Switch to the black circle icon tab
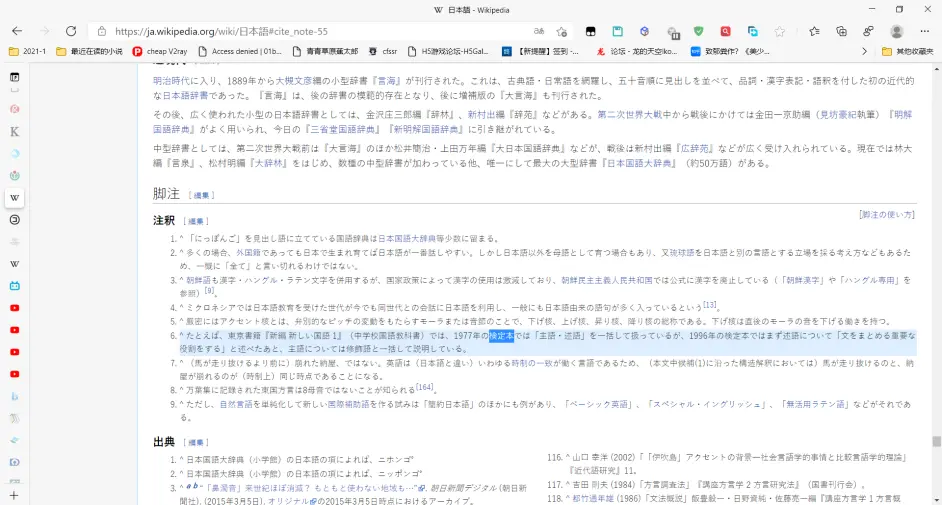This screenshot has height=505, width=942. click(x=14, y=220)
